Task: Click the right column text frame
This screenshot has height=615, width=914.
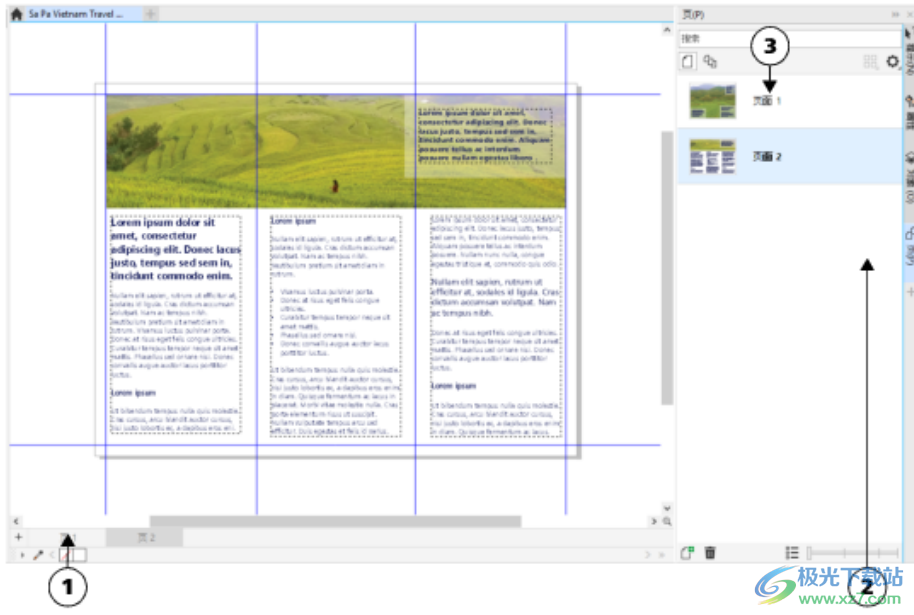Action: click(x=496, y=326)
